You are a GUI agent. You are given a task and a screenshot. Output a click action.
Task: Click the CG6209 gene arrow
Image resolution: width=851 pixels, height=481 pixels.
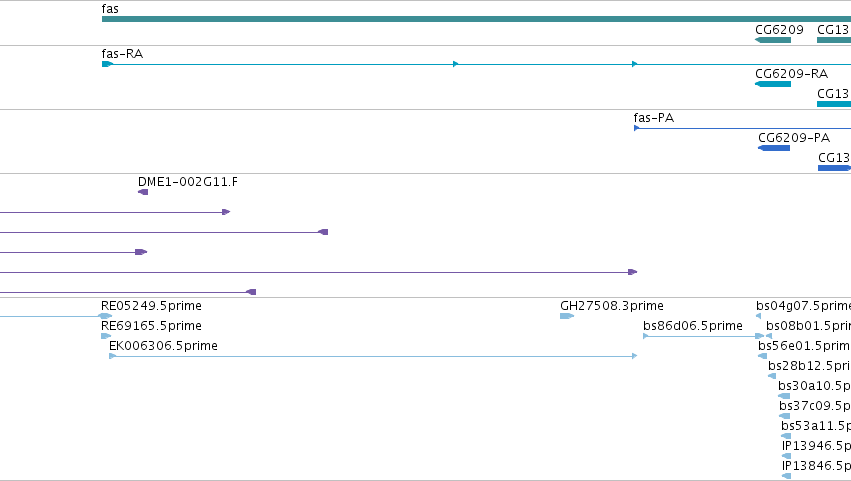[773, 40]
